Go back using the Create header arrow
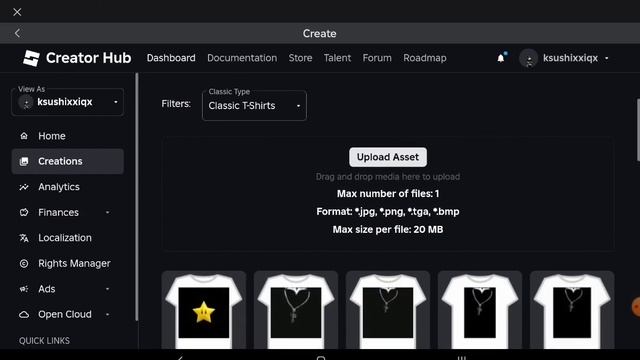Viewport: 640px width, 360px height. 17,33
